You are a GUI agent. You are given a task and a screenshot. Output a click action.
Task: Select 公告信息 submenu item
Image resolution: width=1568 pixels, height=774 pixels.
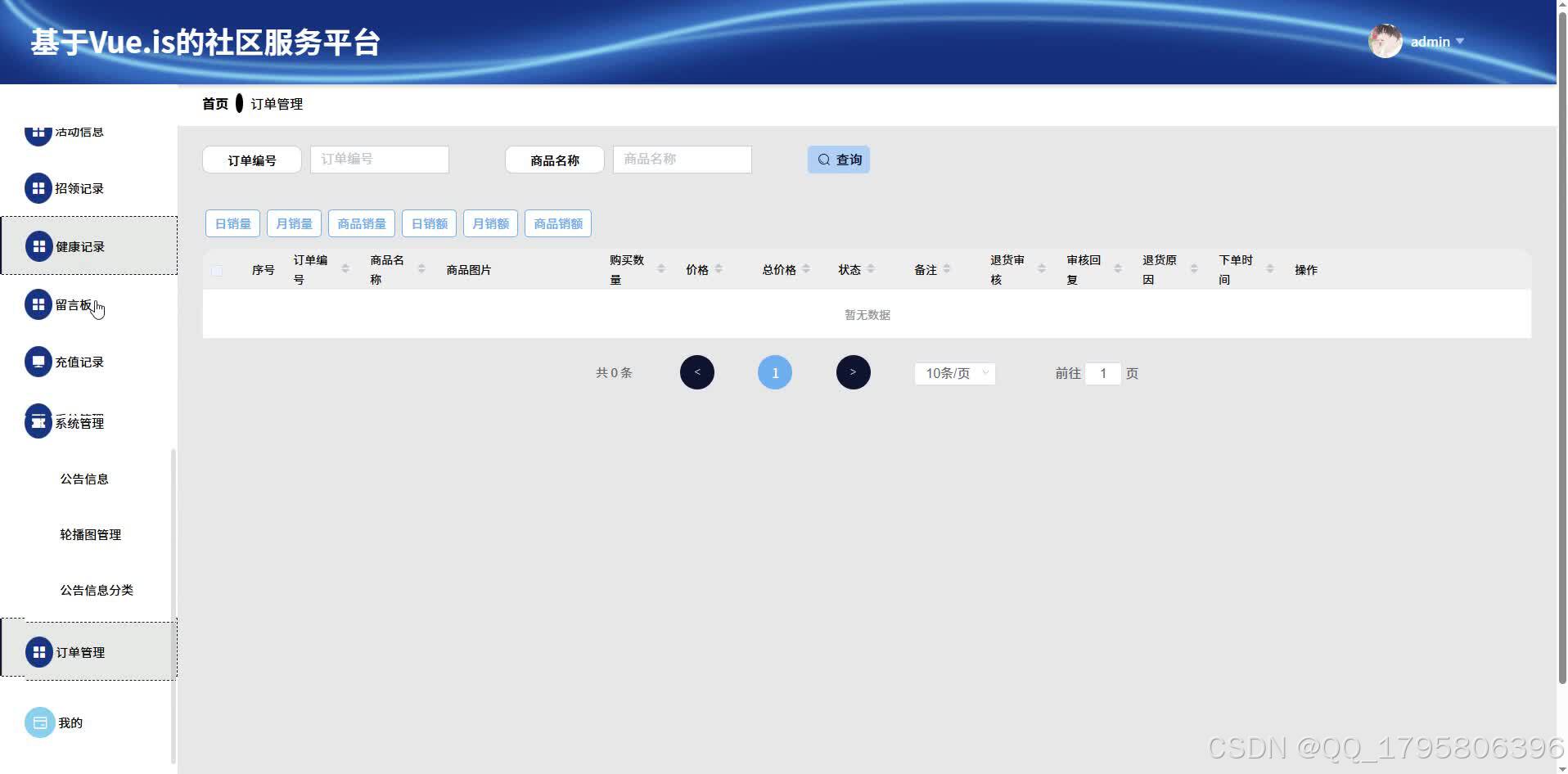click(x=84, y=479)
